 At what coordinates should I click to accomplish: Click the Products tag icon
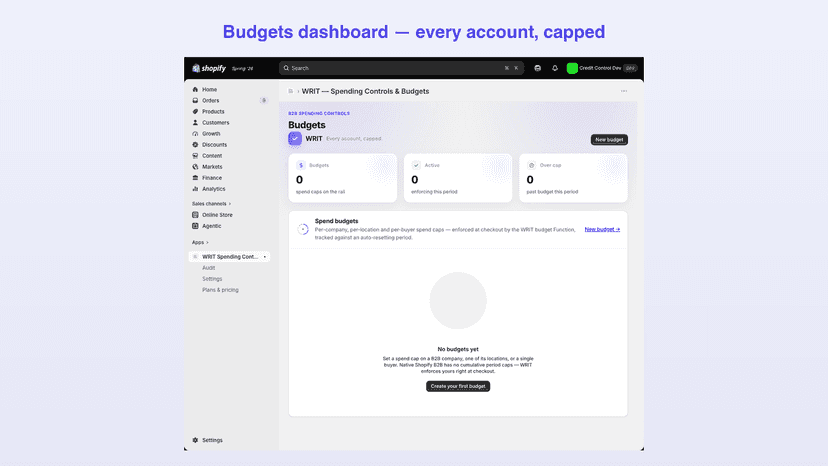[x=195, y=111]
